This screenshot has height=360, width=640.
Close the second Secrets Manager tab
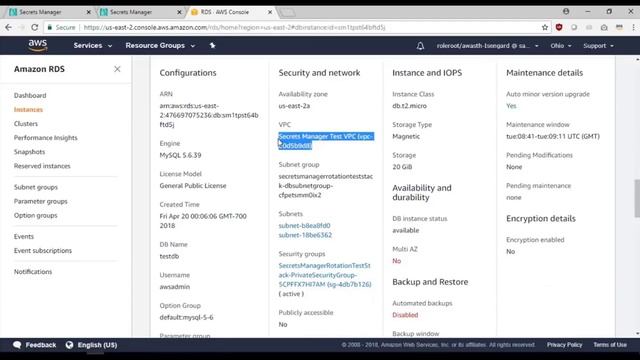click(179, 12)
